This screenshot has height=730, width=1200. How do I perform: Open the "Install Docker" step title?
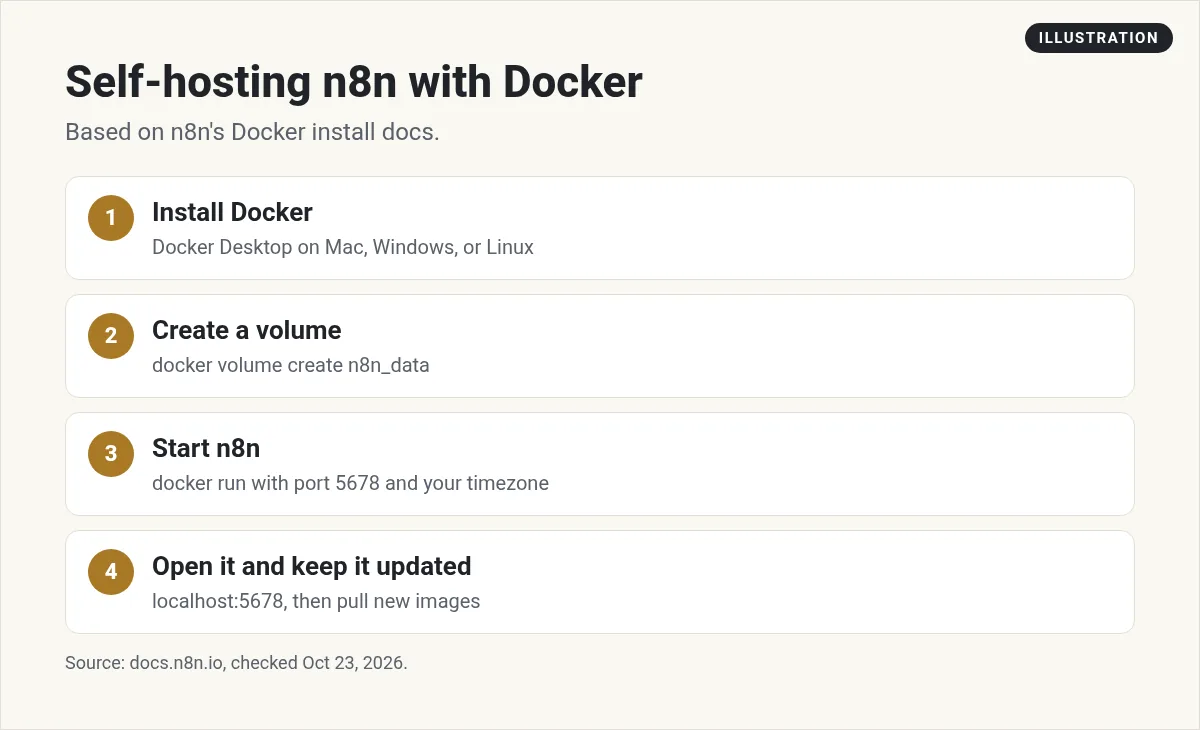(x=232, y=212)
